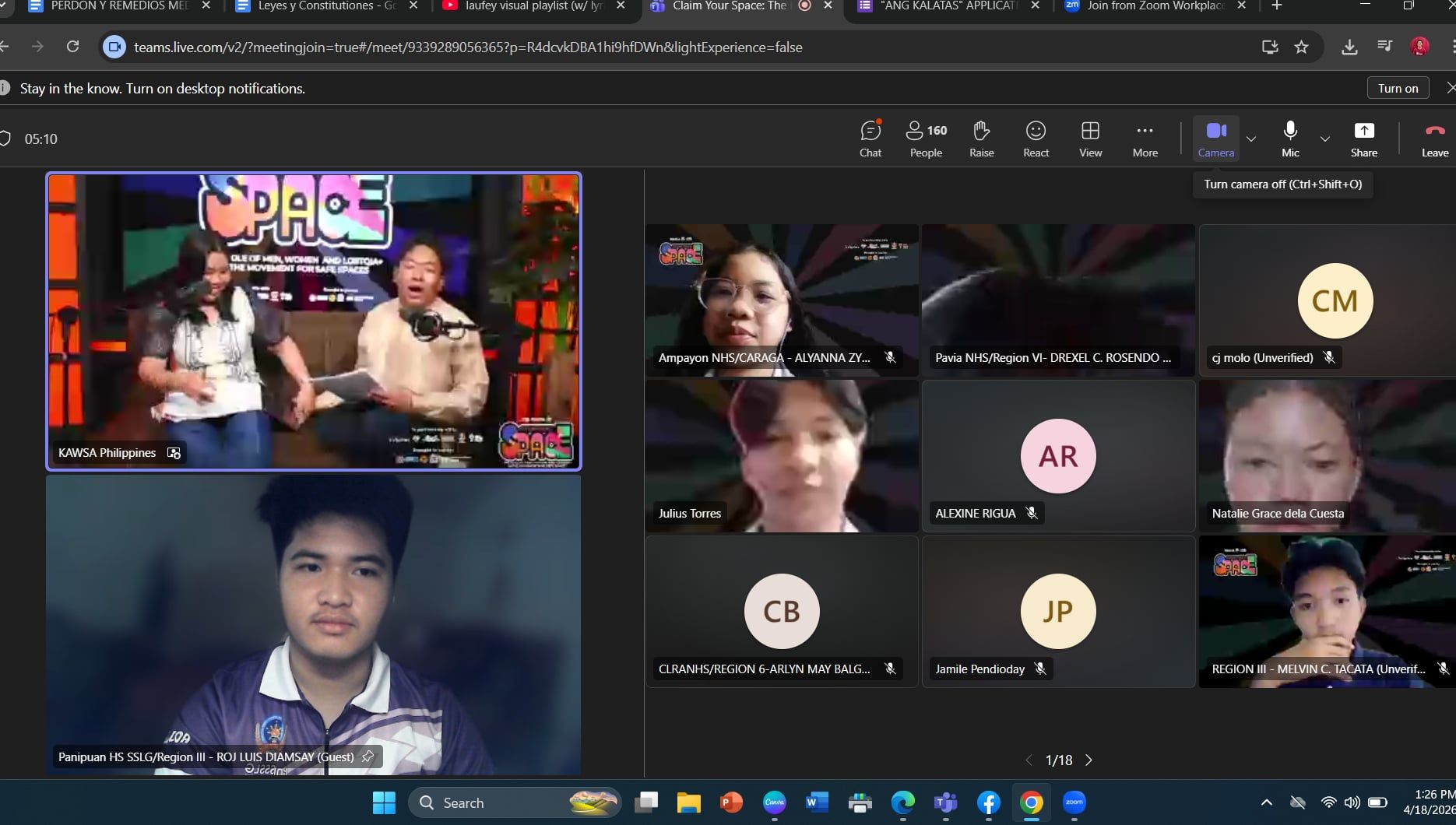Screen dimensions: 1456x825
Task: Select the CLRANHS ARLYN MAY tile
Action: tap(782, 612)
